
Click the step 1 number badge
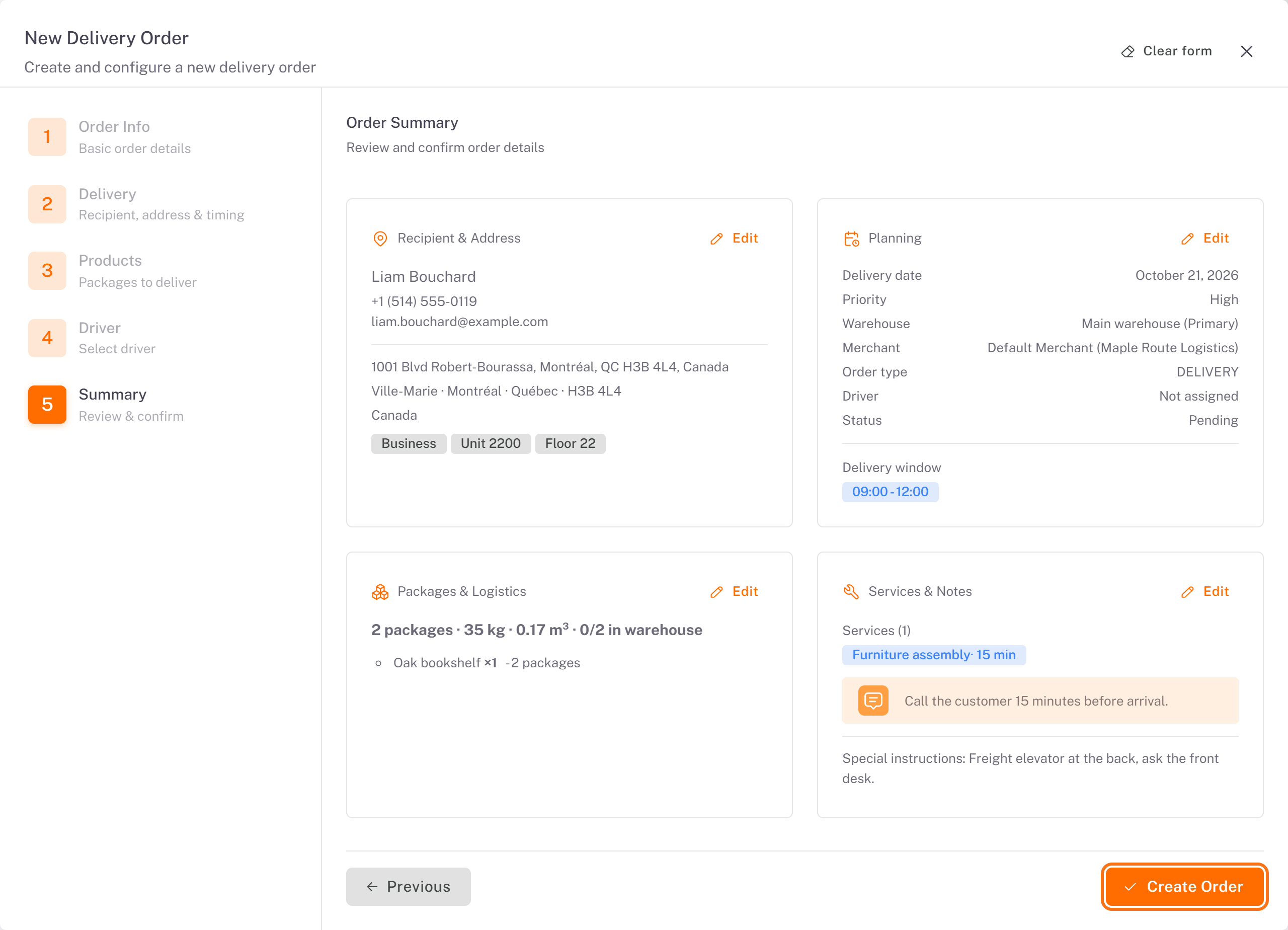point(47,137)
